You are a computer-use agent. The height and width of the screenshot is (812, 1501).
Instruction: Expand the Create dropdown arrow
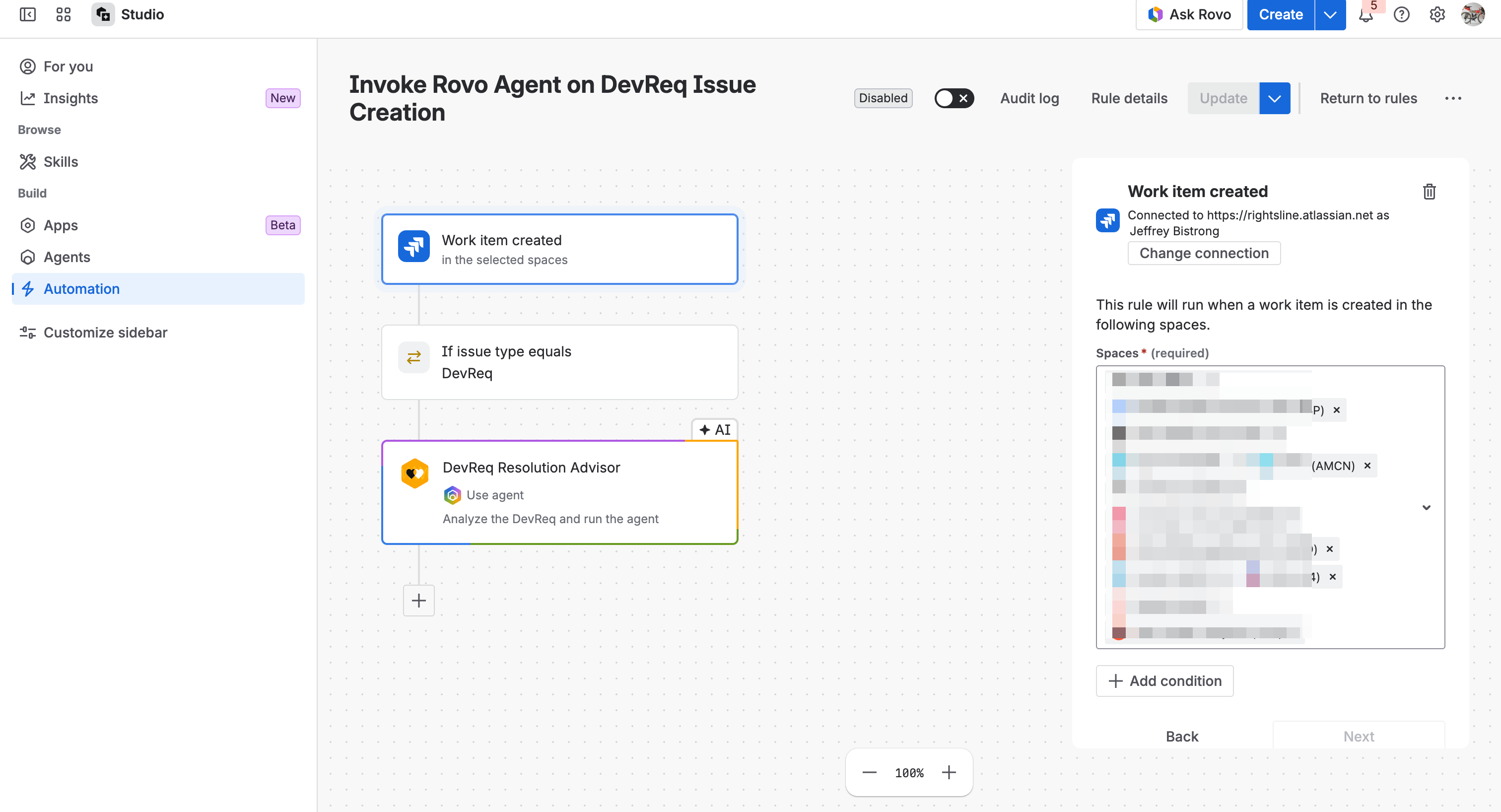click(x=1330, y=14)
